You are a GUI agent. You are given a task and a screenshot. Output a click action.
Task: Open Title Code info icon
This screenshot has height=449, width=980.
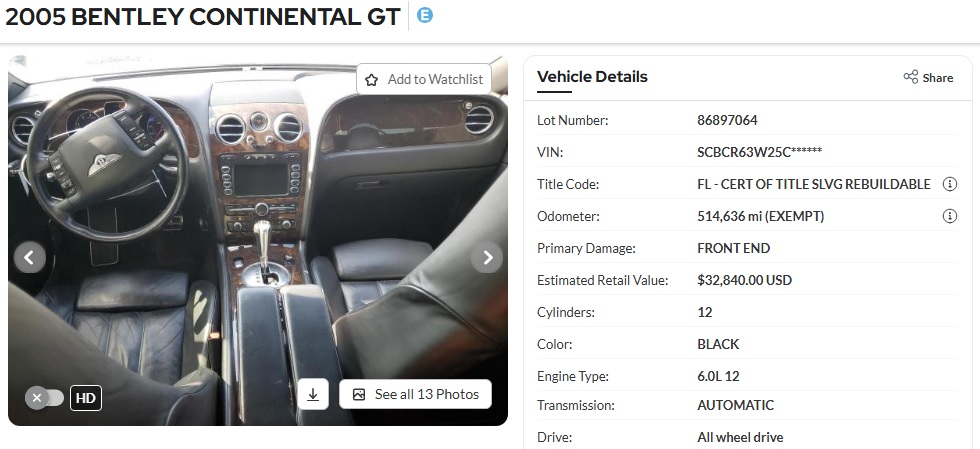(949, 184)
